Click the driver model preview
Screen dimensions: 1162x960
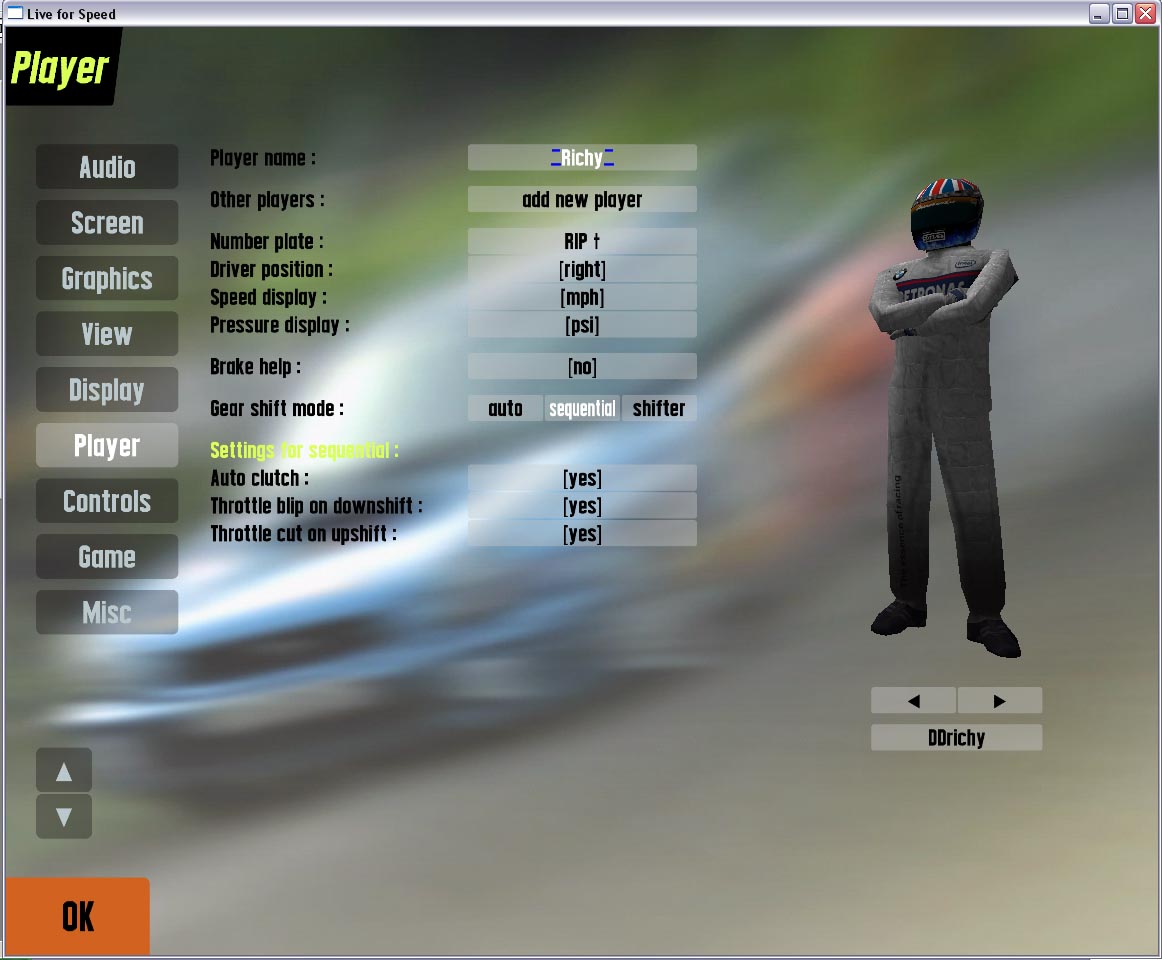pos(945,417)
